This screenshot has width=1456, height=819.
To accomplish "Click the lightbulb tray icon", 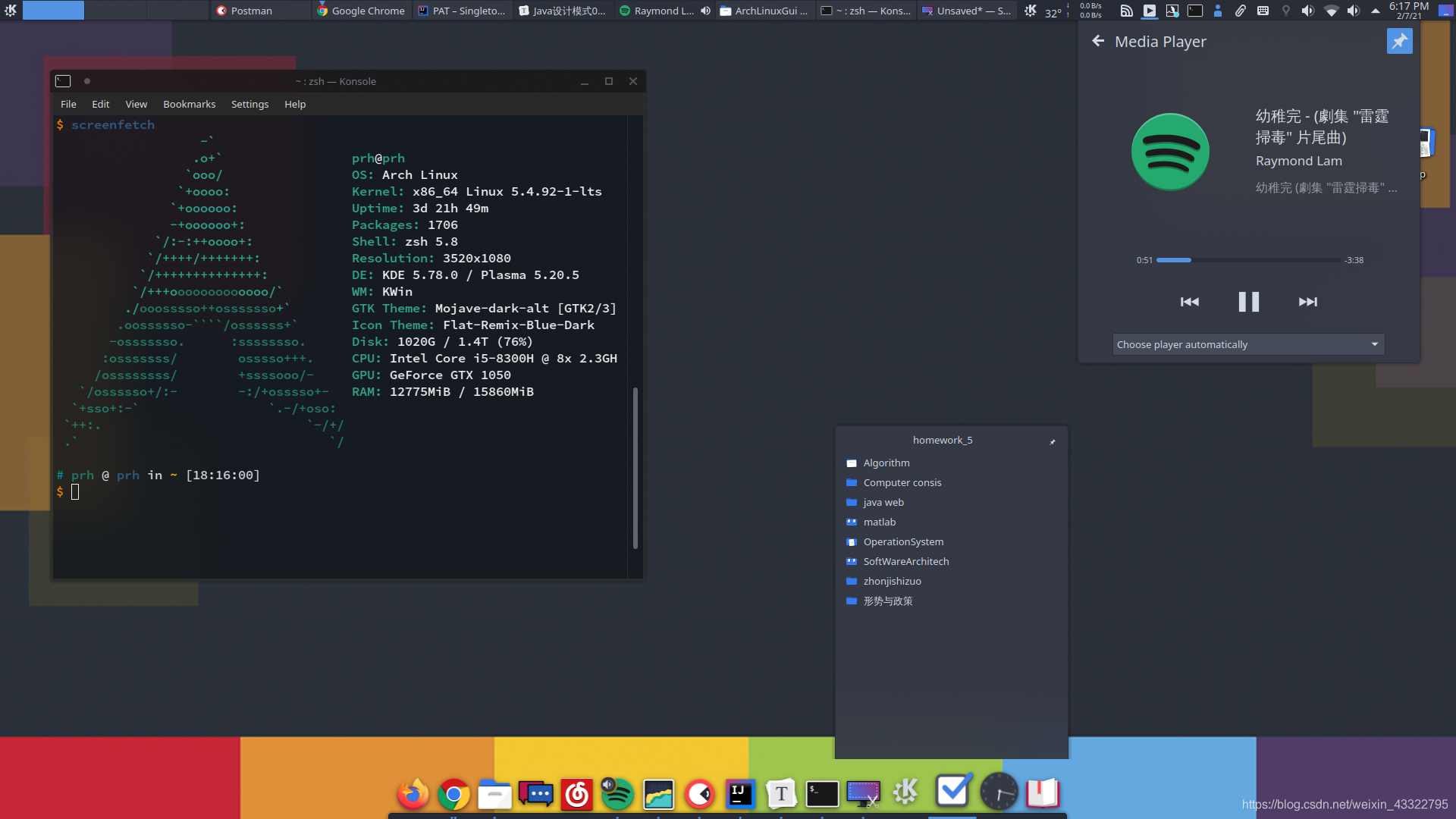I will (x=1285, y=11).
